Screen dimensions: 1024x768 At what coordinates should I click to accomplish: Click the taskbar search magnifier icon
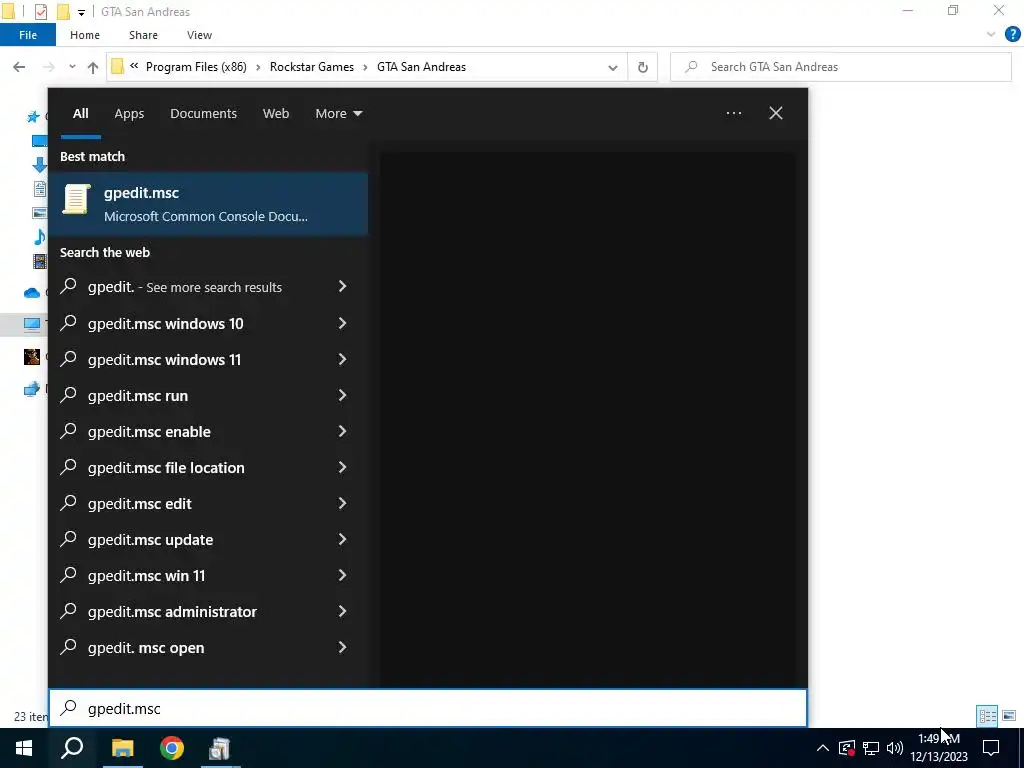coord(72,748)
